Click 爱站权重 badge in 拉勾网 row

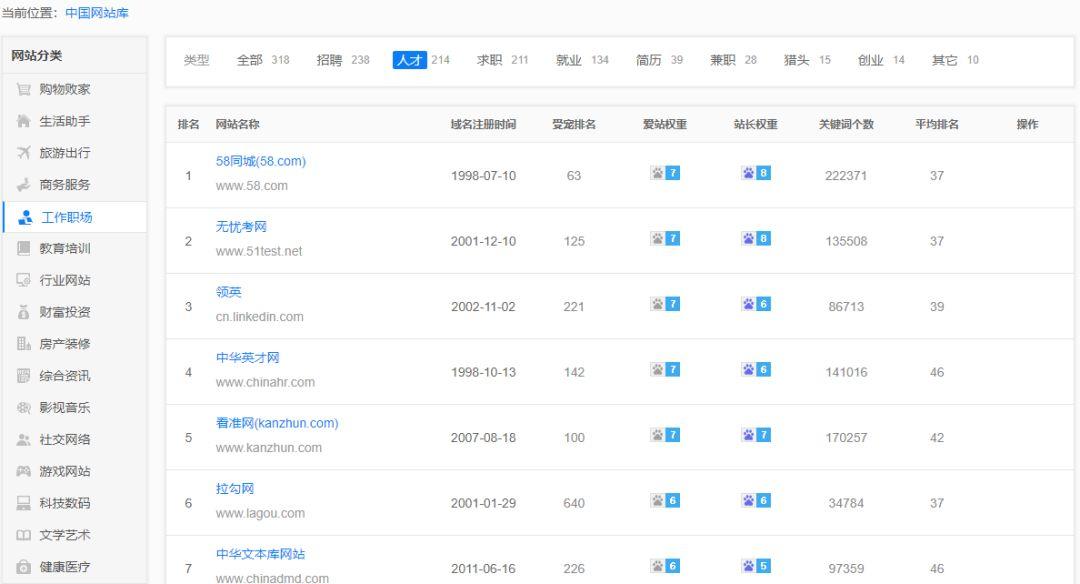click(x=665, y=500)
